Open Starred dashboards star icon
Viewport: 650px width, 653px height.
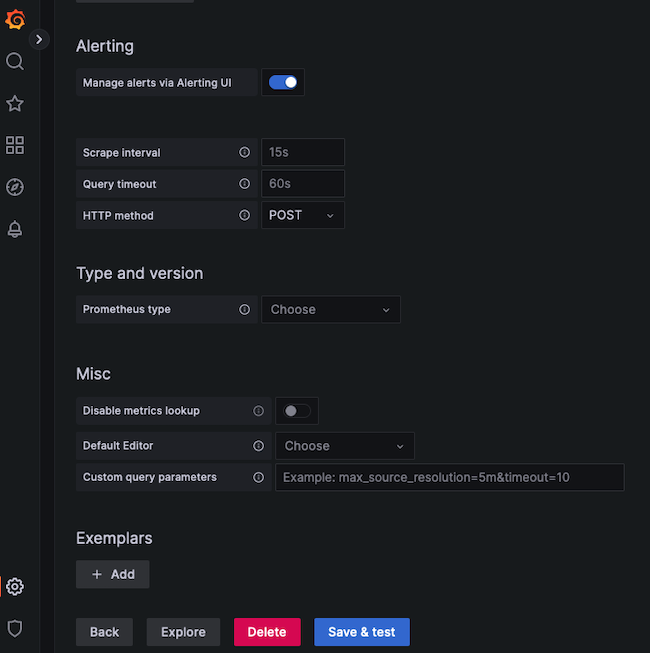(x=15, y=104)
